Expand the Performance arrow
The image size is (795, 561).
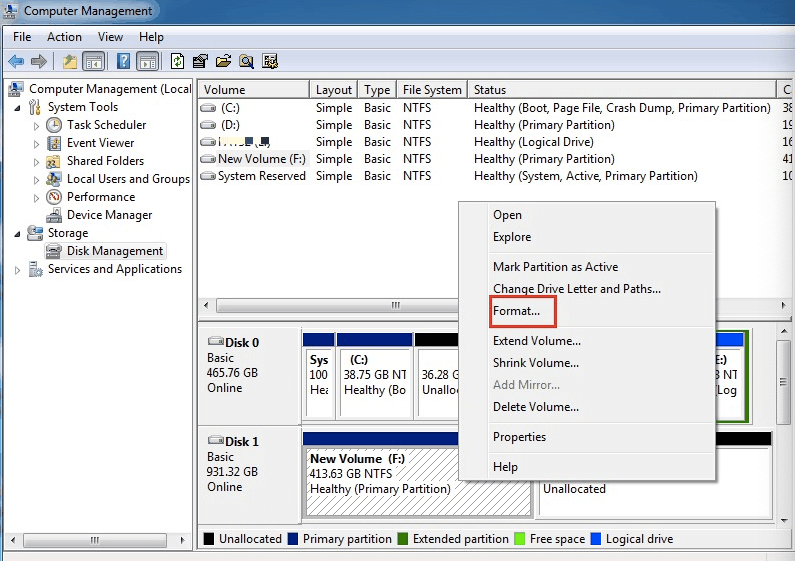click(x=36, y=198)
